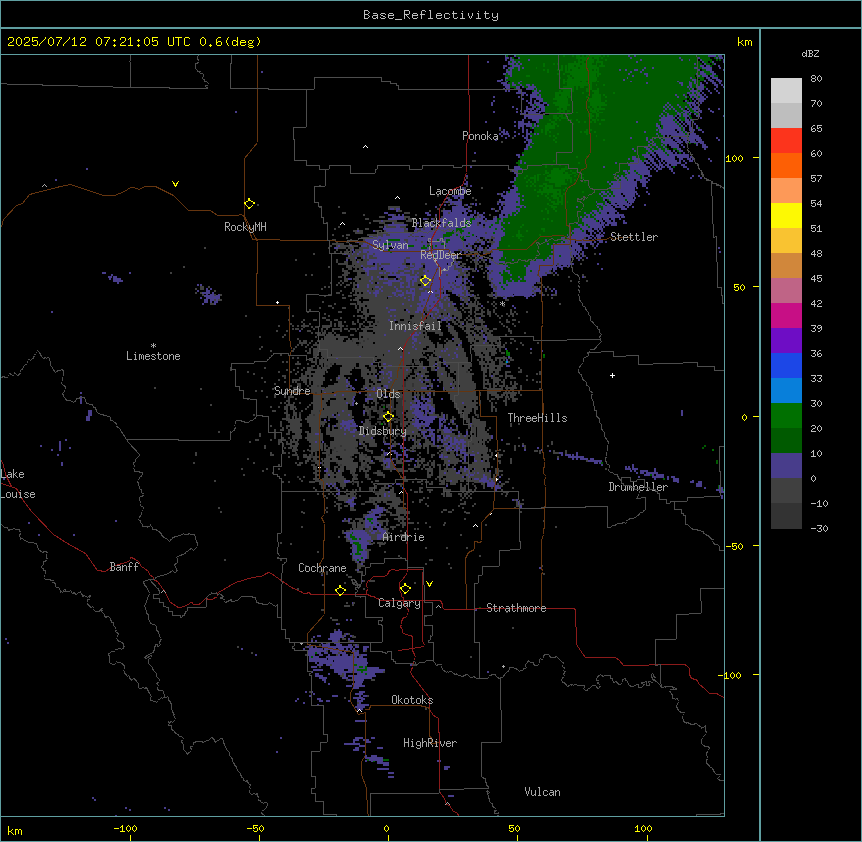Click the 0 tick label on bottom axis
The width and height of the screenshot is (862, 842).
386,828
